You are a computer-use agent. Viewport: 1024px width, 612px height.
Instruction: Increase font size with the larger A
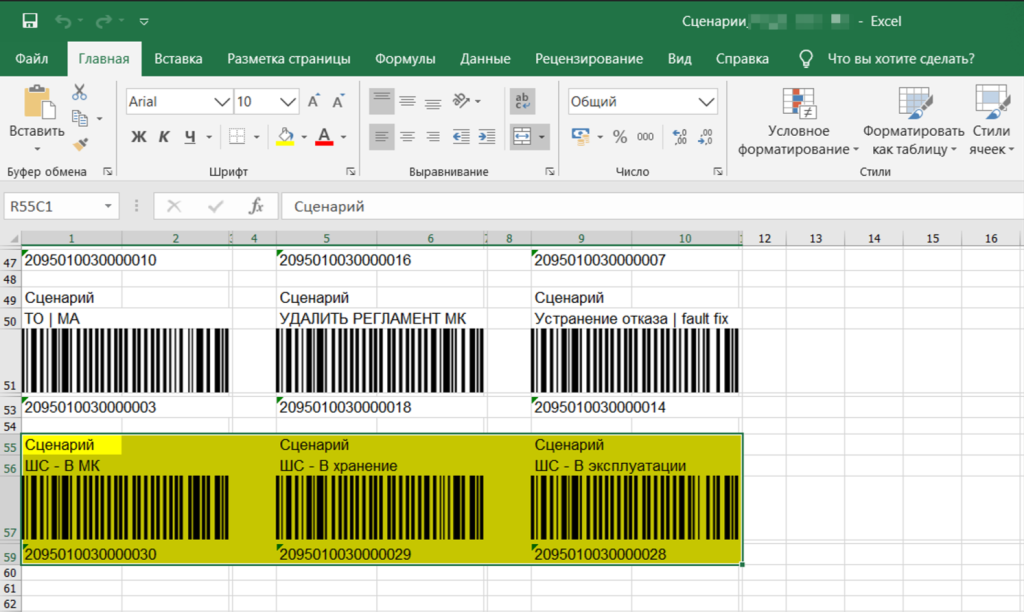313,102
